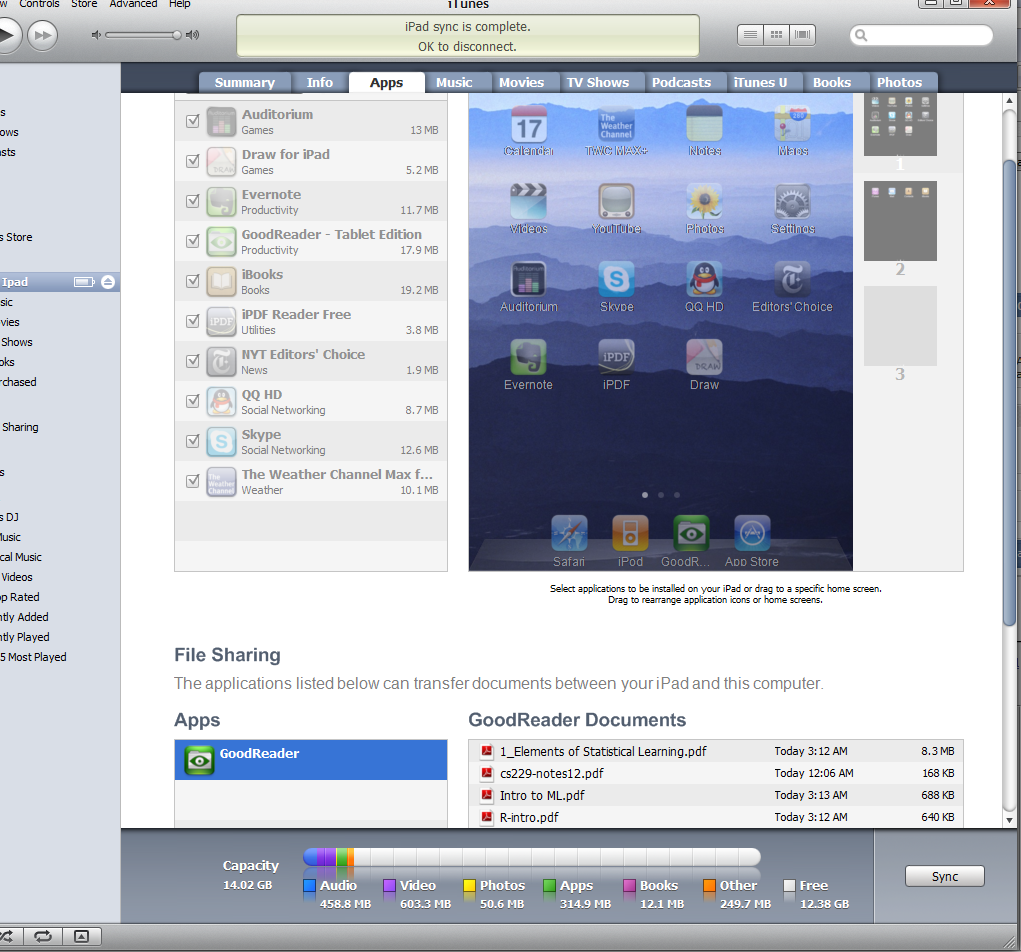1021x952 pixels.
Task: Click the Capacity usage bar
Action: [x=531, y=857]
